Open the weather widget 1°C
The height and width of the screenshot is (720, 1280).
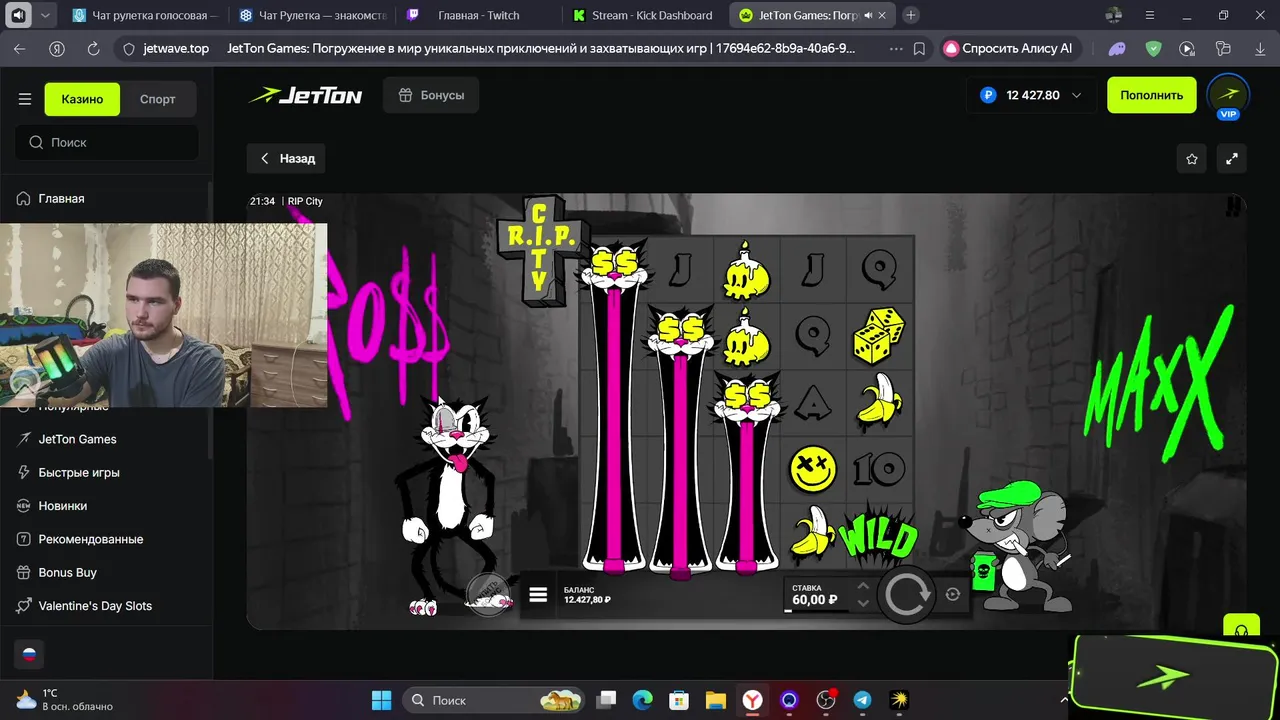(65, 700)
